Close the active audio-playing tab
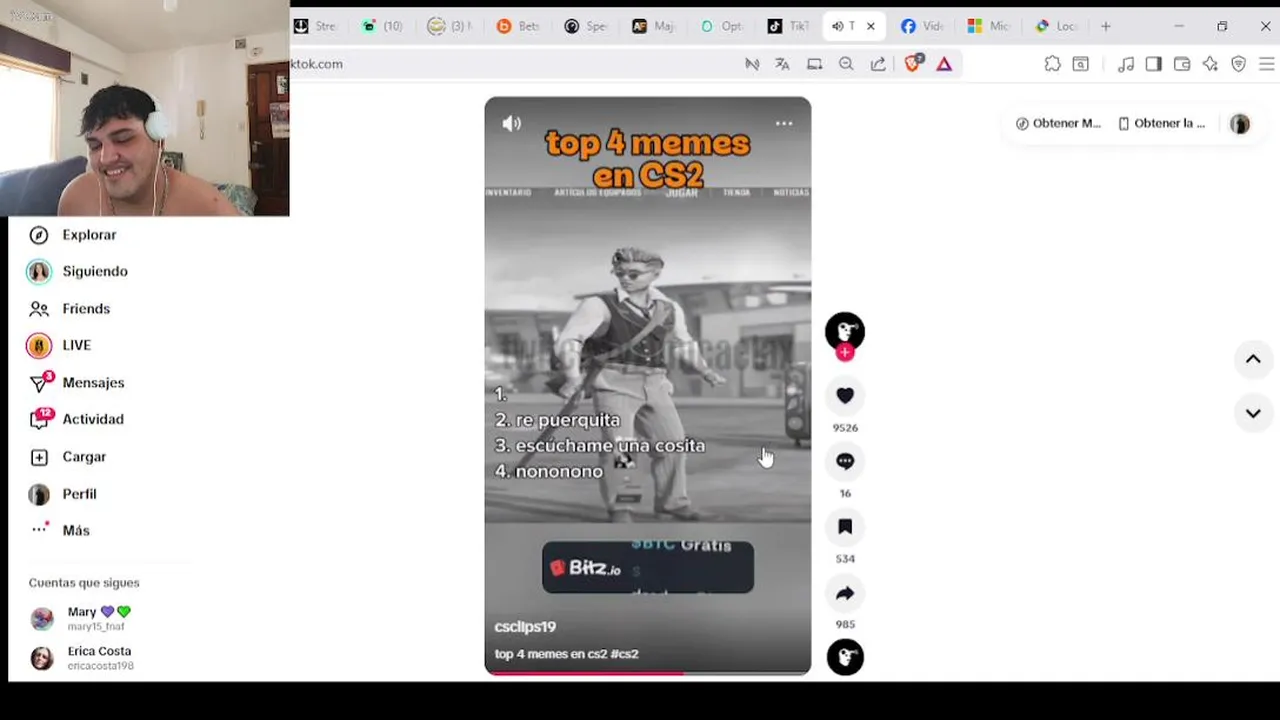Viewport: 1280px width, 720px height. point(870,26)
